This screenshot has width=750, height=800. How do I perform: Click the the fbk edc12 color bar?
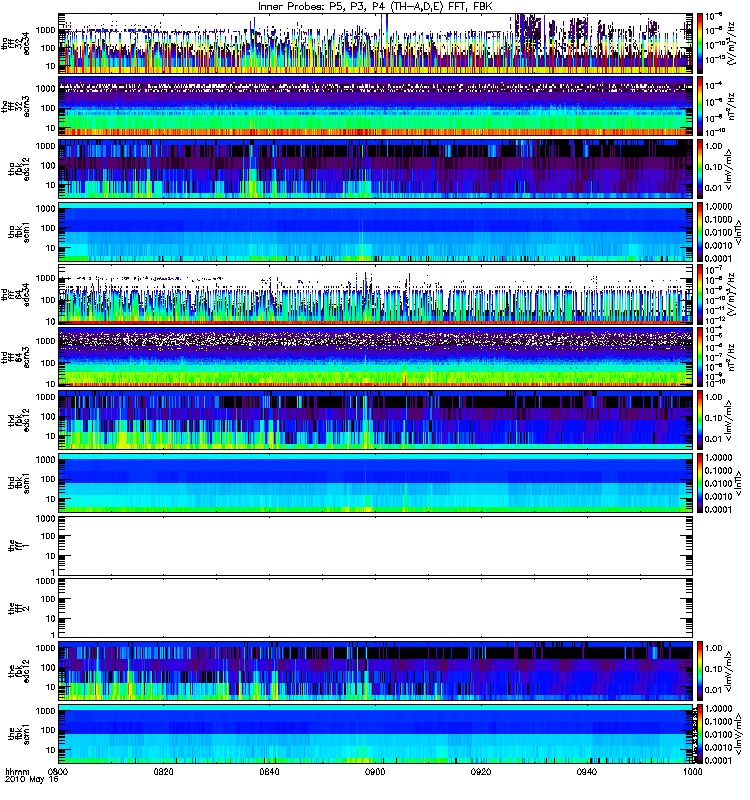point(700,671)
